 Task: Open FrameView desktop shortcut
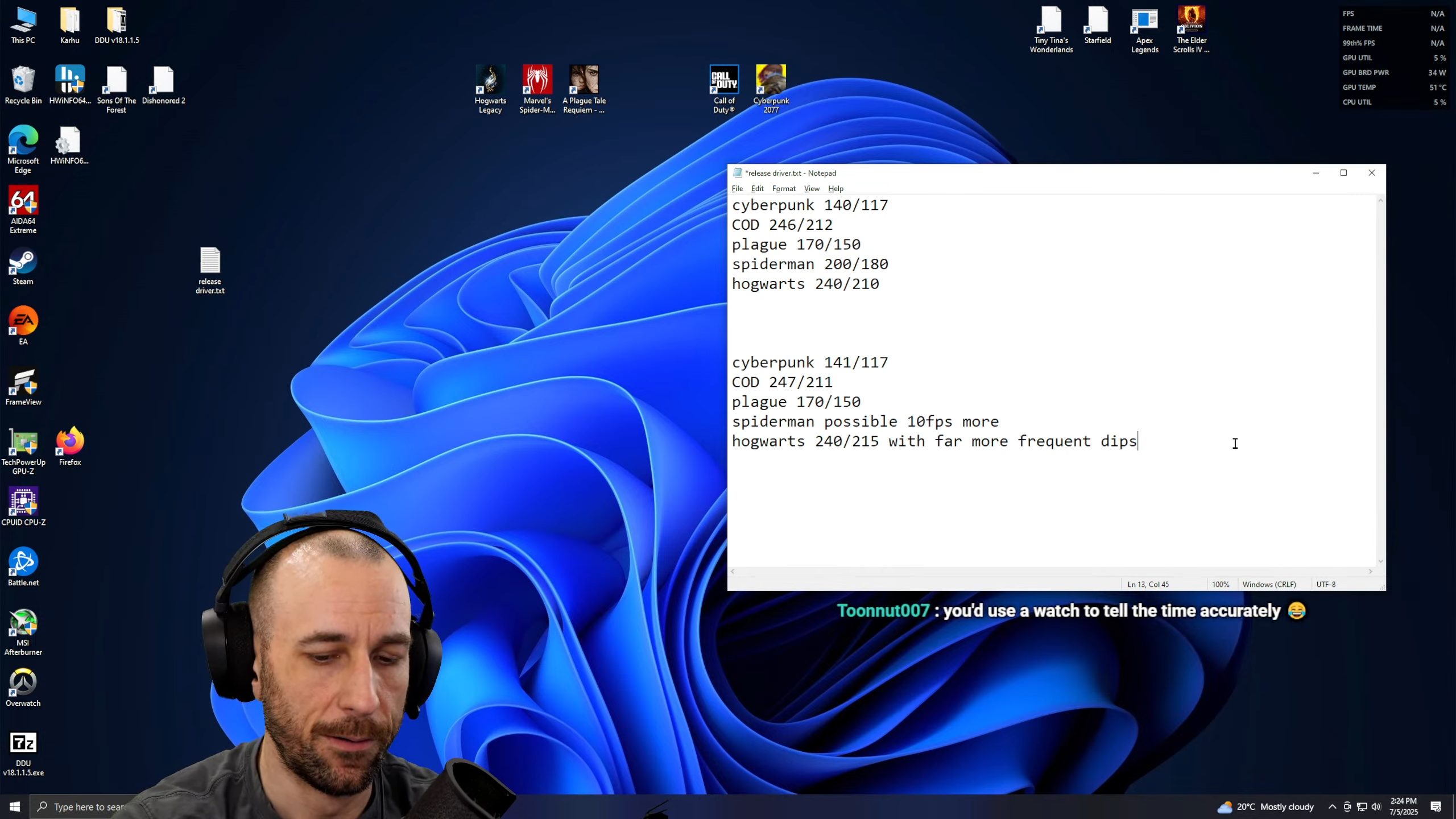pyautogui.click(x=23, y=387)
